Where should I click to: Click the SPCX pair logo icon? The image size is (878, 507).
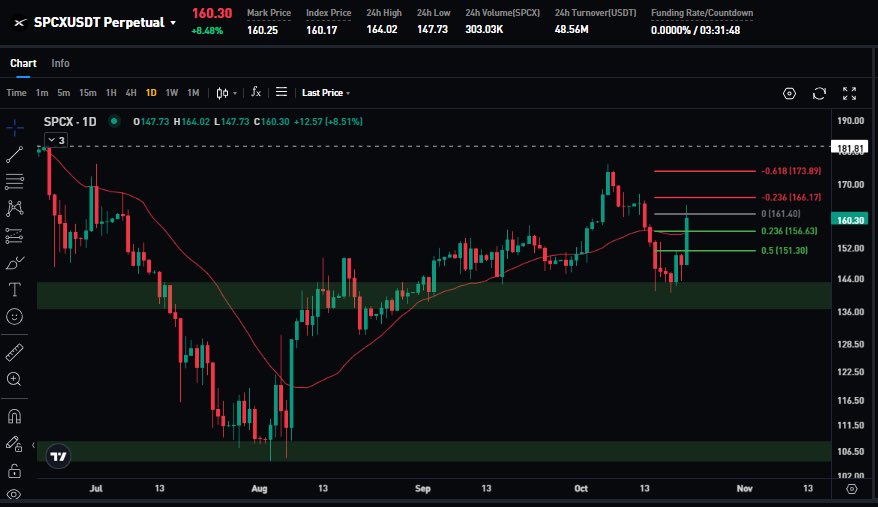[x=19, y=22]
